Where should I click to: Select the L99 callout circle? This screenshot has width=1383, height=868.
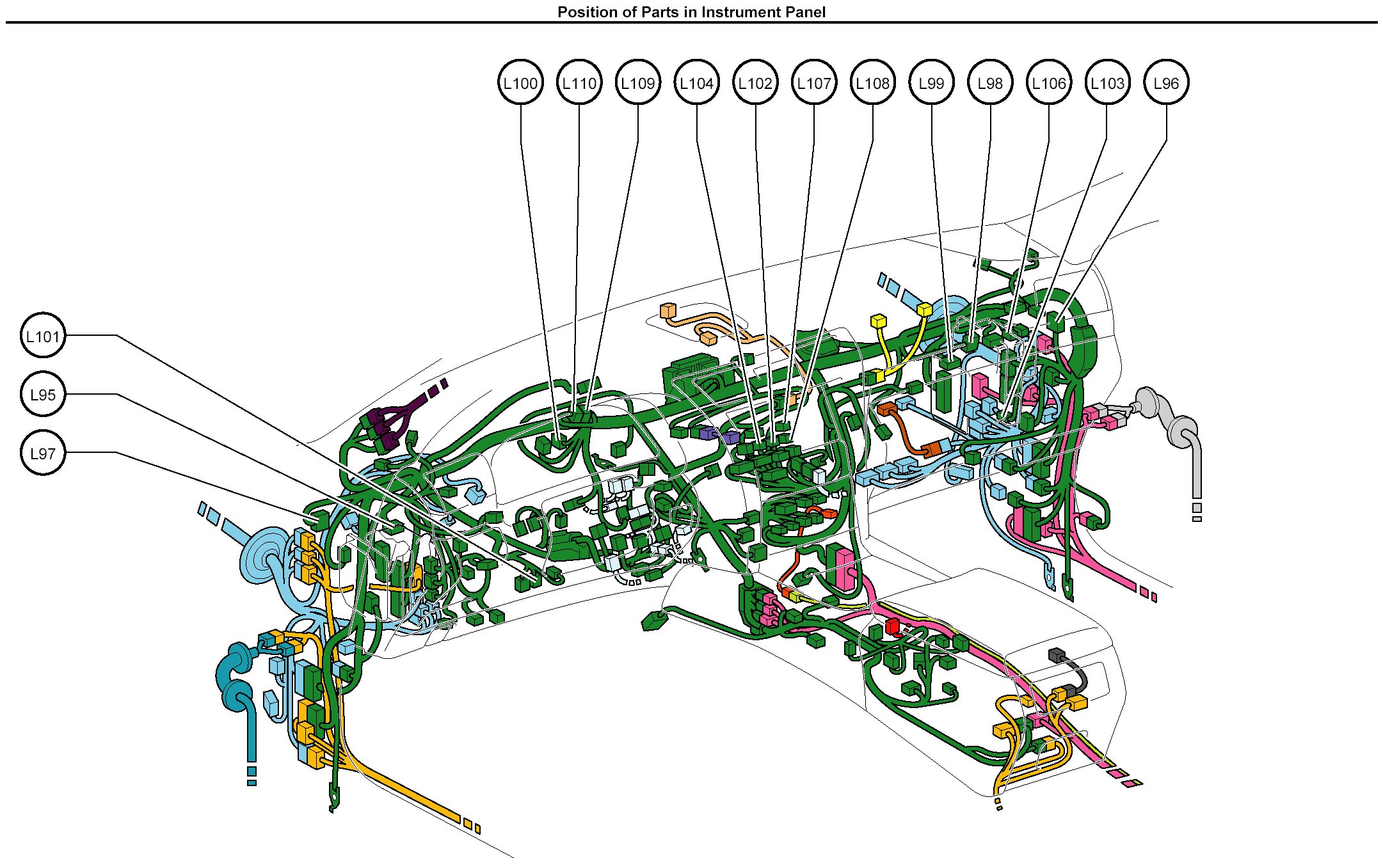tap(931, 83)
